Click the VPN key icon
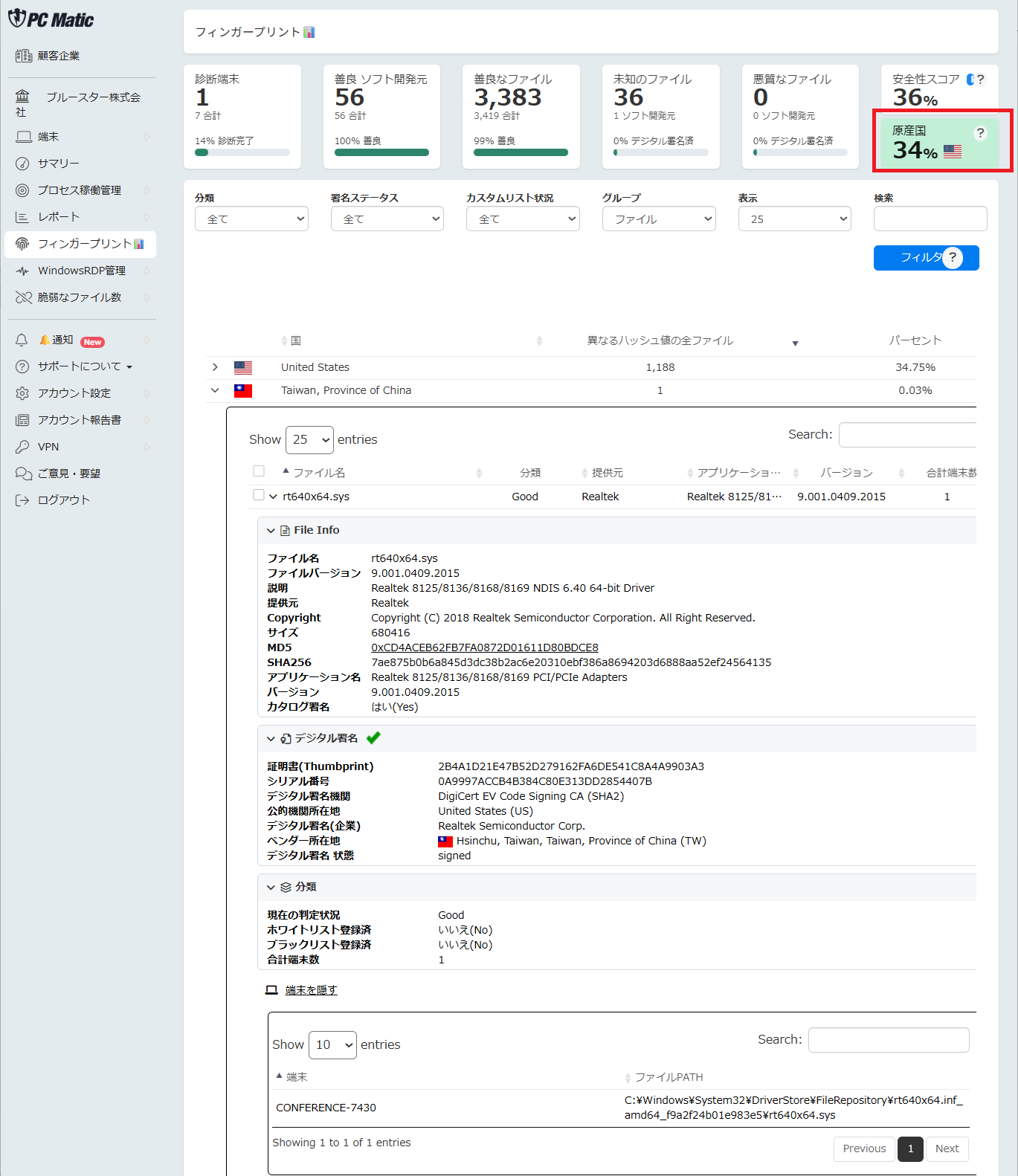1018x1176 pixels. tap(23, 447)
